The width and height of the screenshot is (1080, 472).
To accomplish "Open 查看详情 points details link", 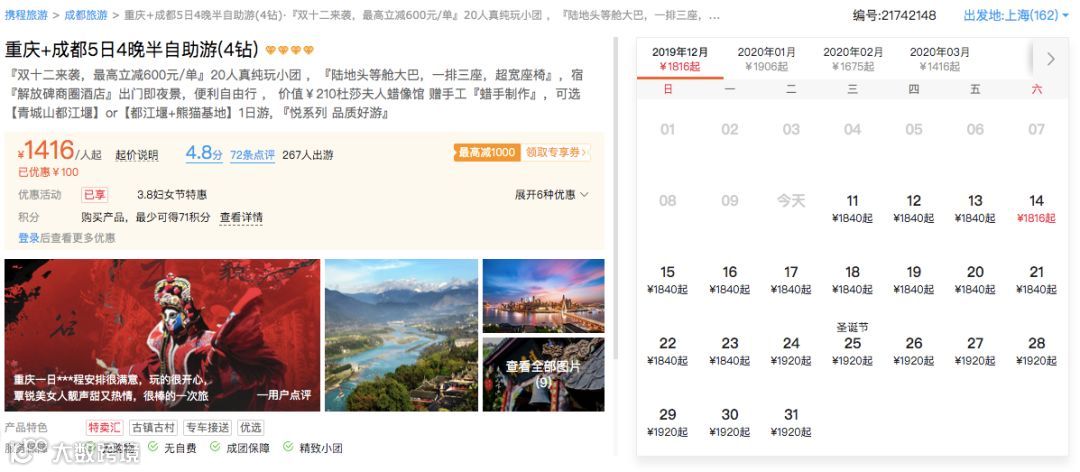I will tap(241, 217).
